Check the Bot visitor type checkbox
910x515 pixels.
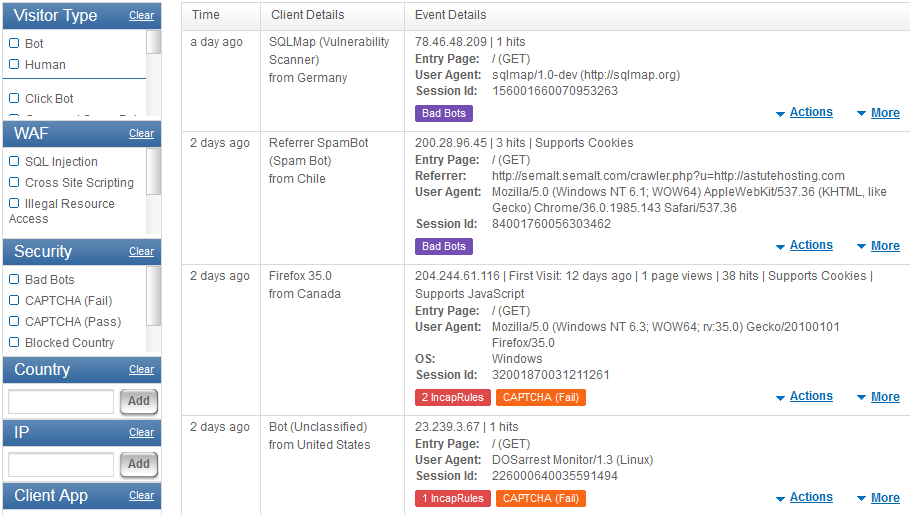pos(14,44)
